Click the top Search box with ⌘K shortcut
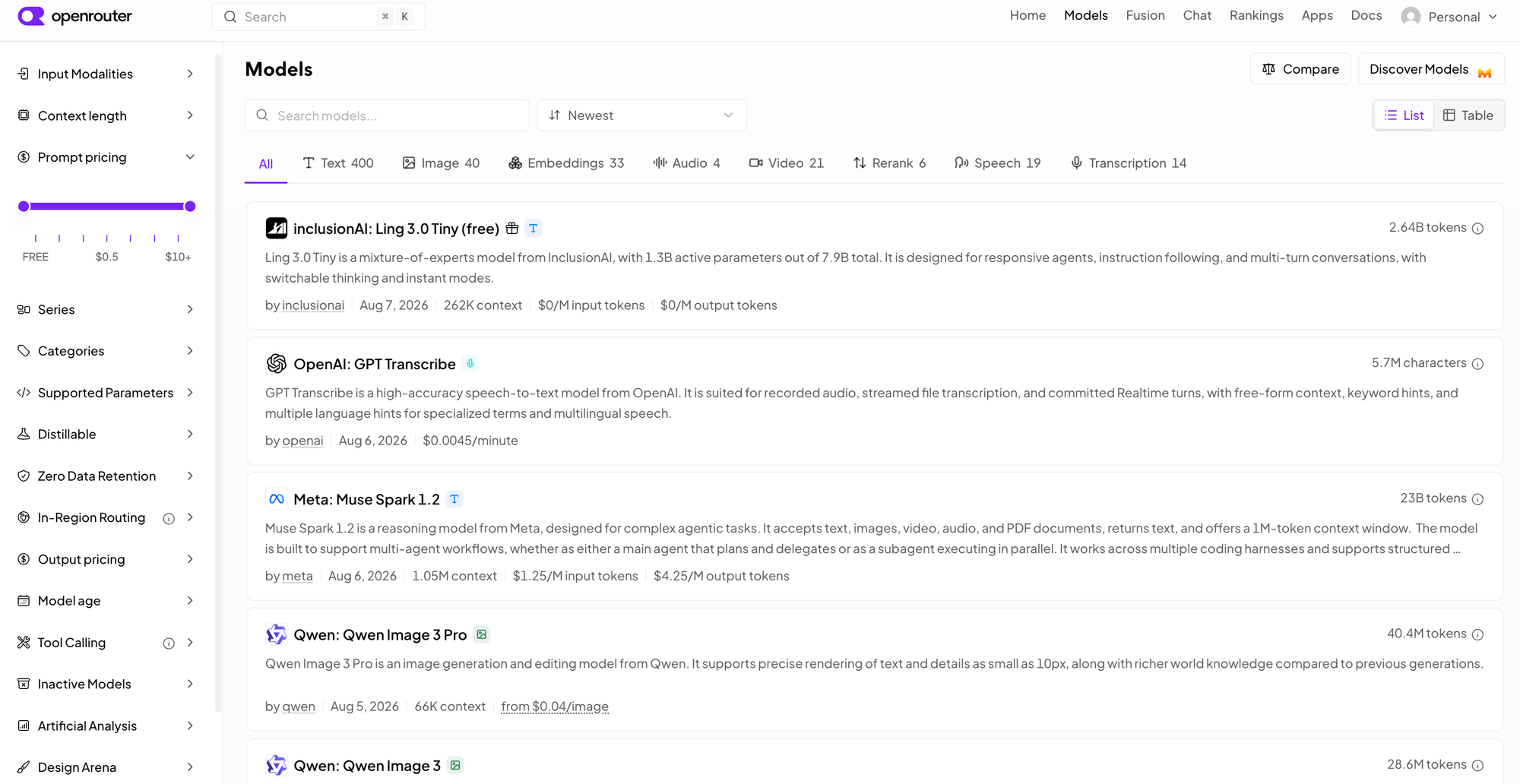 [318, 17]
